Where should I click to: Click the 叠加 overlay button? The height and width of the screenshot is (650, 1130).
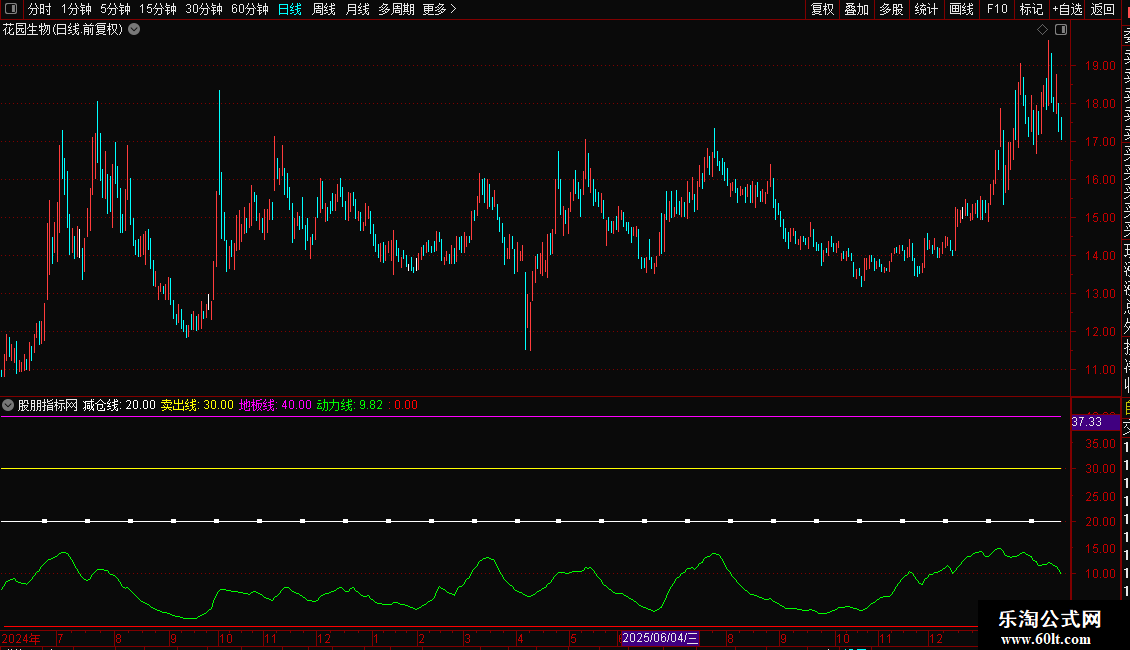pyautogui.click(x=857, y=9)
